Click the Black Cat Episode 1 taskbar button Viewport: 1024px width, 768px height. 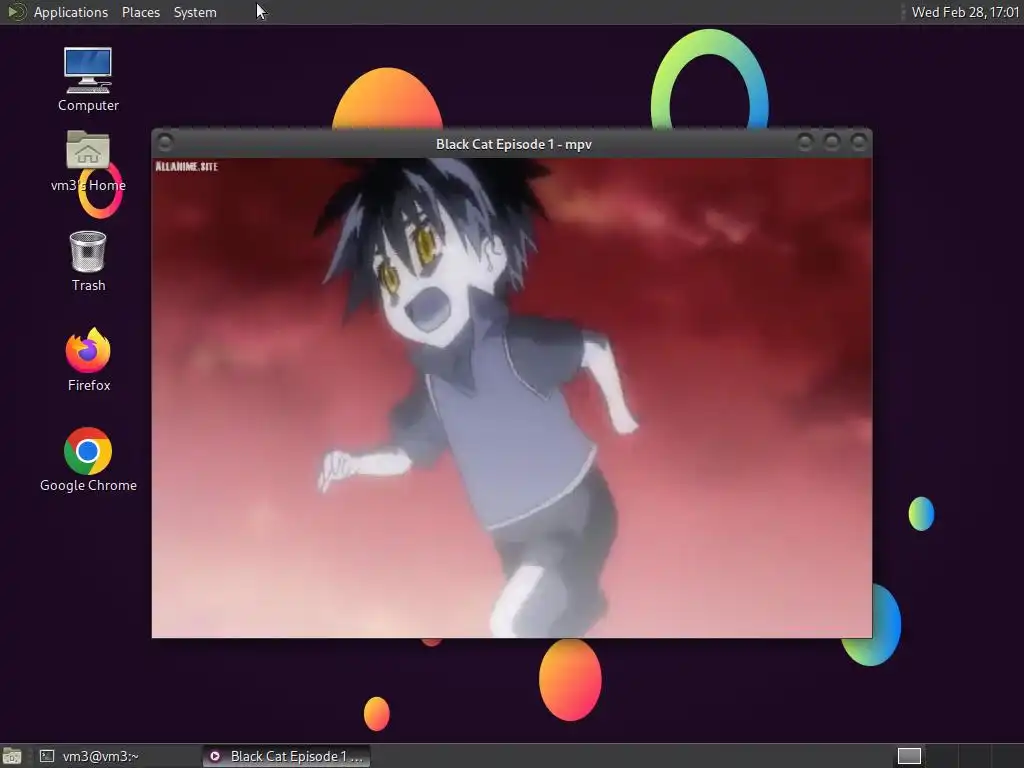(286, 756)
